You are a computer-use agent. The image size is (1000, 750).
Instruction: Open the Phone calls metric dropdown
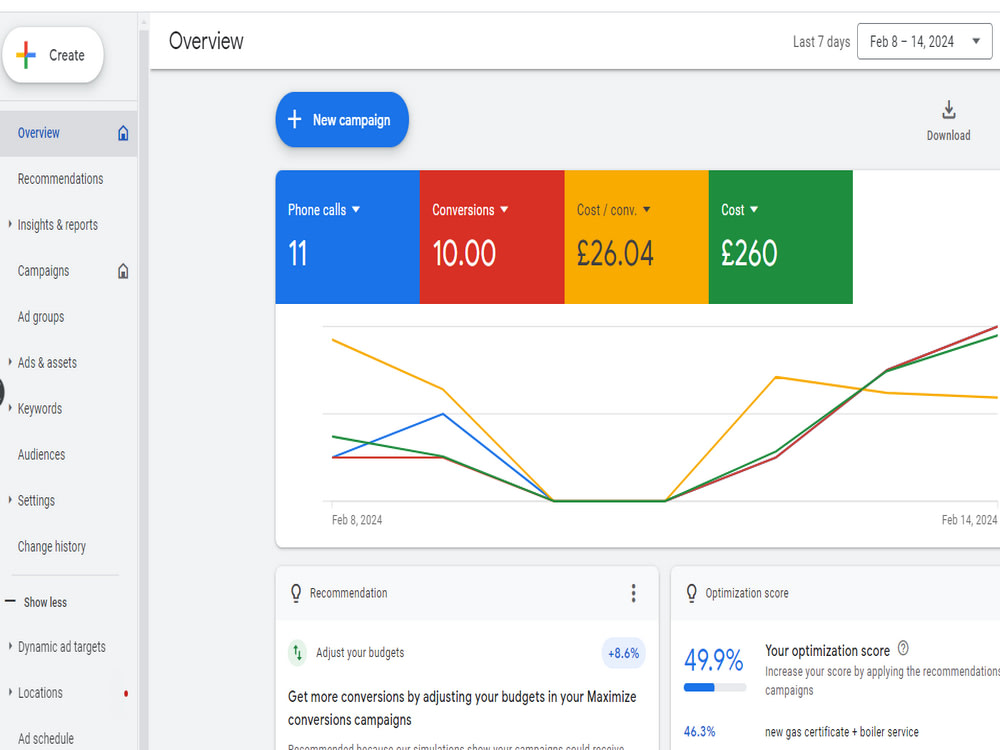324,210
